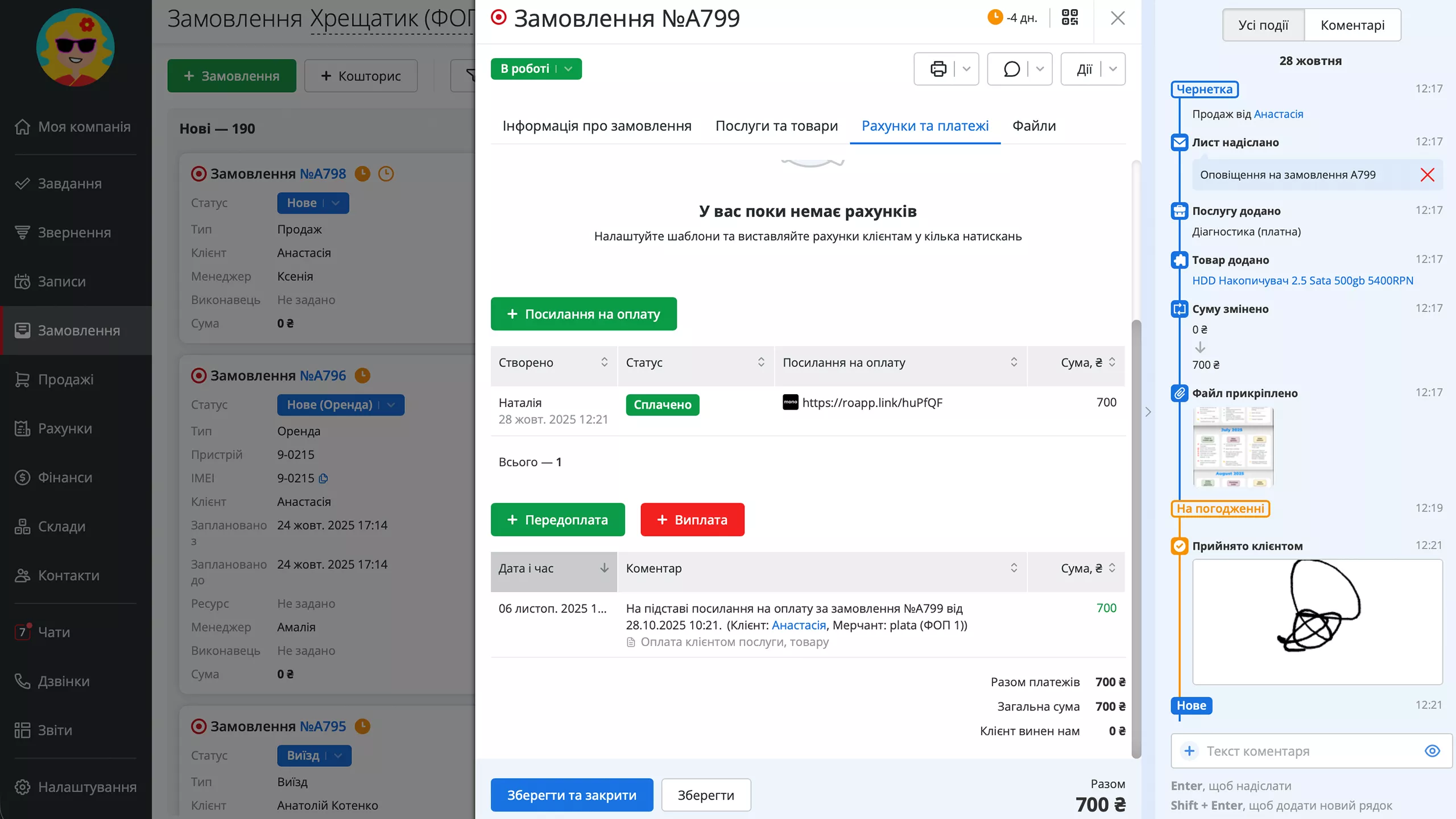The height and width of the screenshot is (819, 1456).
Task: Click the white Зберегти button
Action: pyautogui.click(x=706, y=795)
